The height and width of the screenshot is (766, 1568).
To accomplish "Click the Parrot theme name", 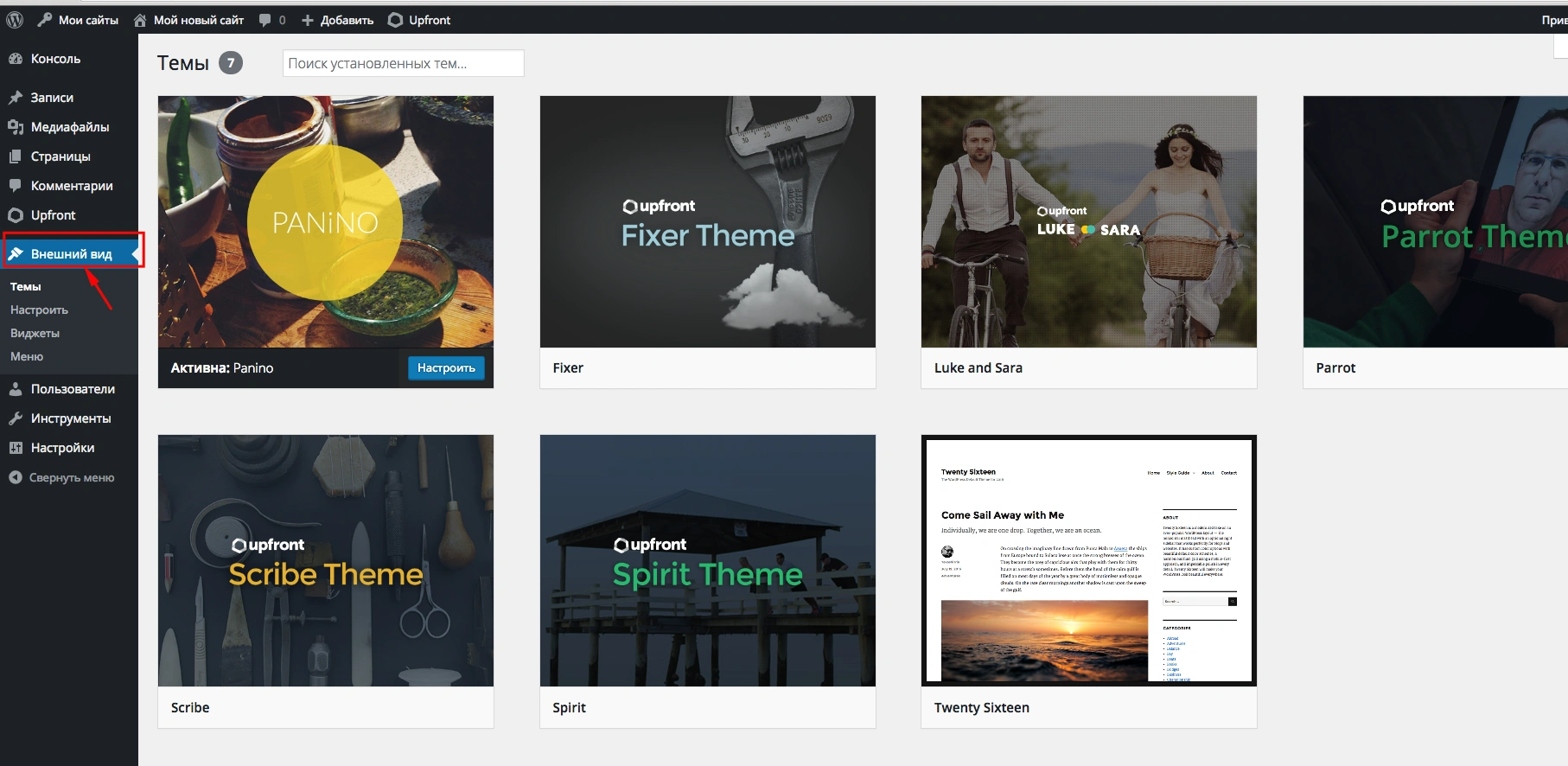I will click(x=1335, y=367).
